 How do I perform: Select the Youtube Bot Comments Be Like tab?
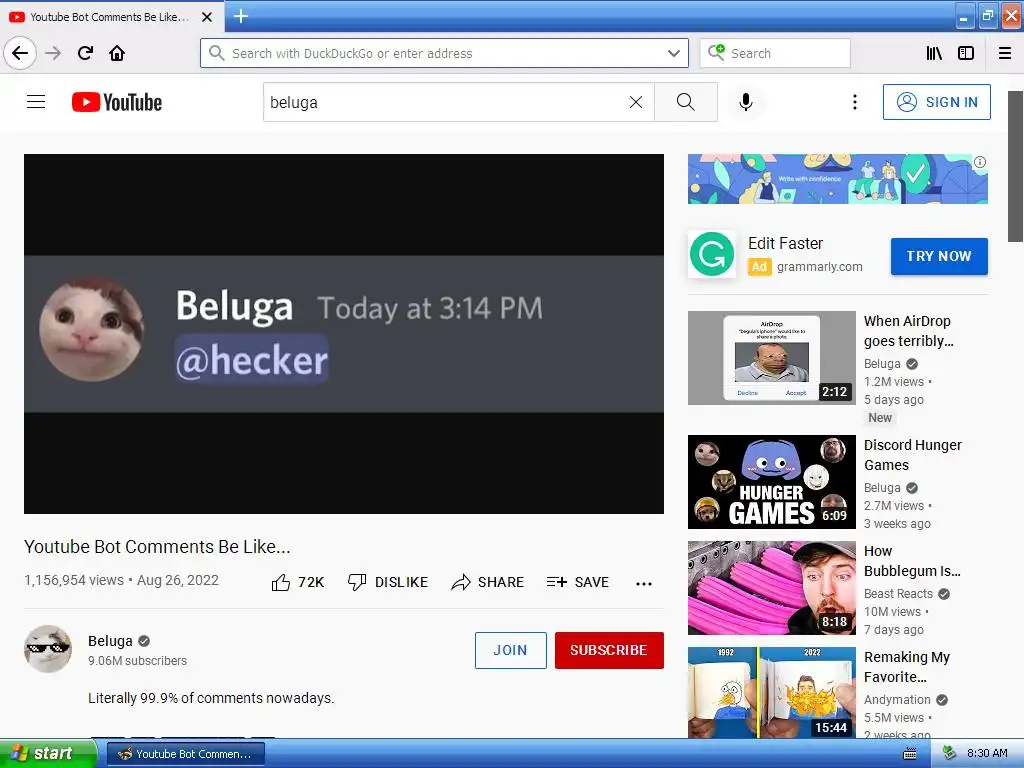(111, 17)
